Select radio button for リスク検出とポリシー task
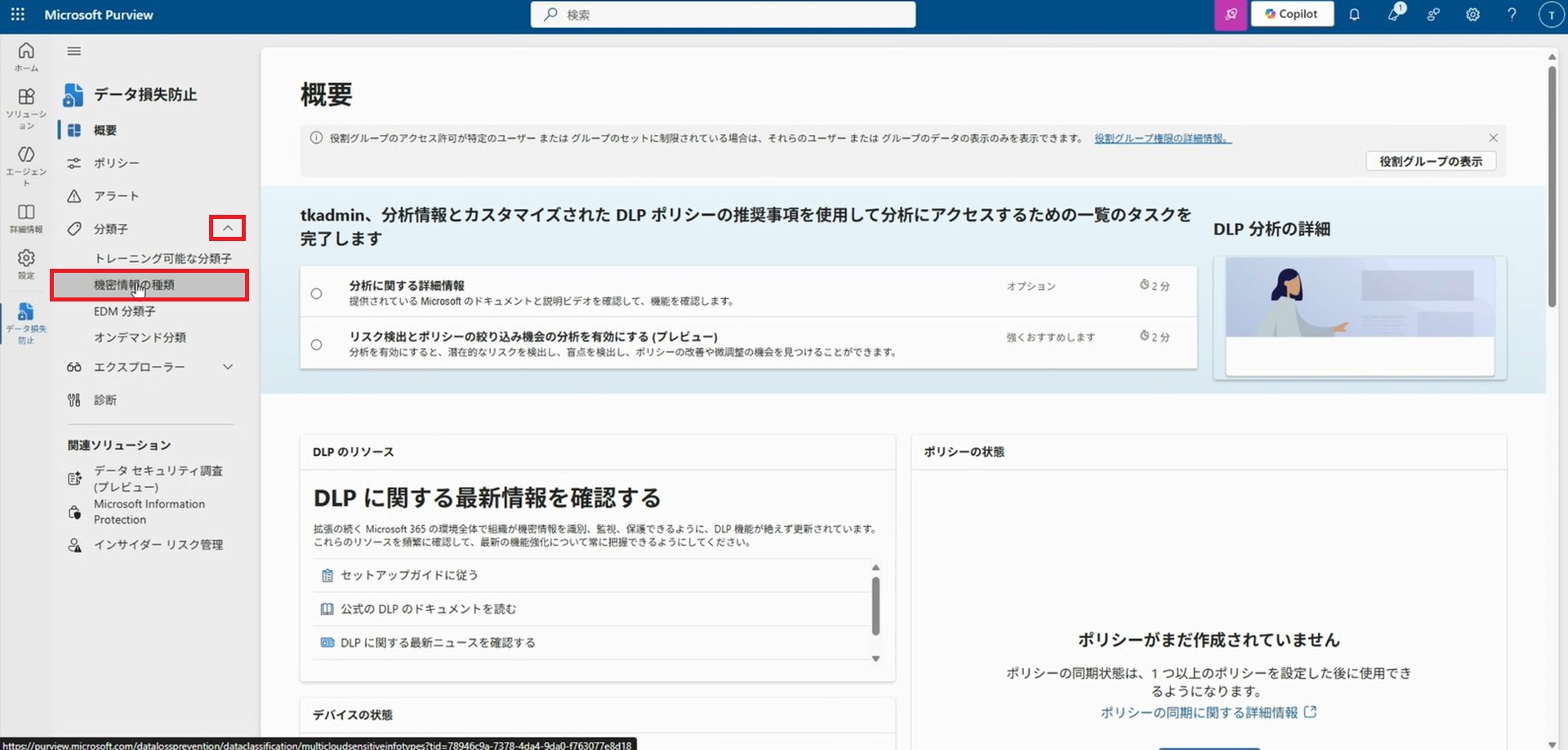Image resolution: width=1568 pixels, height=750 pixels. click(317, 345)
